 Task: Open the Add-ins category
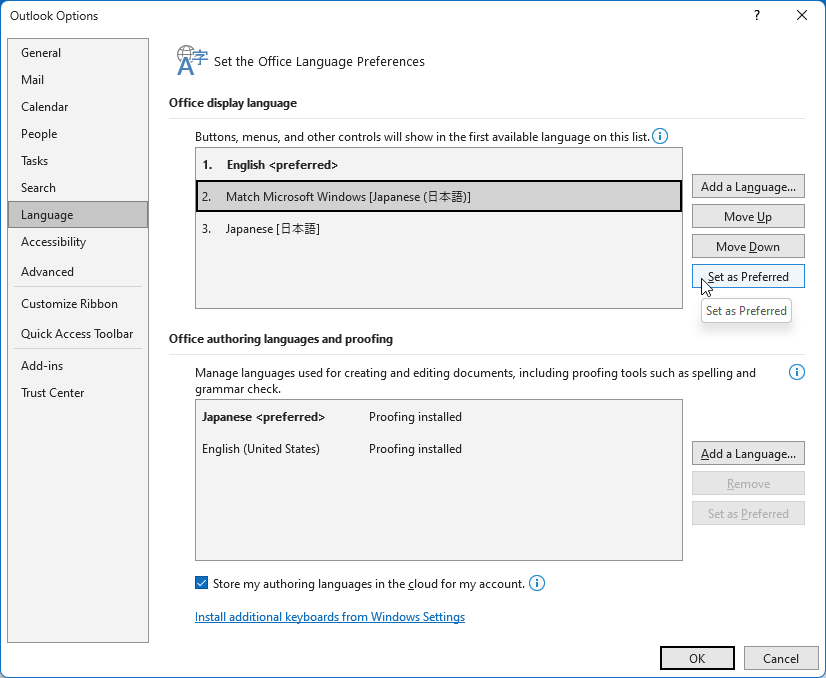(x=78, y=366)
